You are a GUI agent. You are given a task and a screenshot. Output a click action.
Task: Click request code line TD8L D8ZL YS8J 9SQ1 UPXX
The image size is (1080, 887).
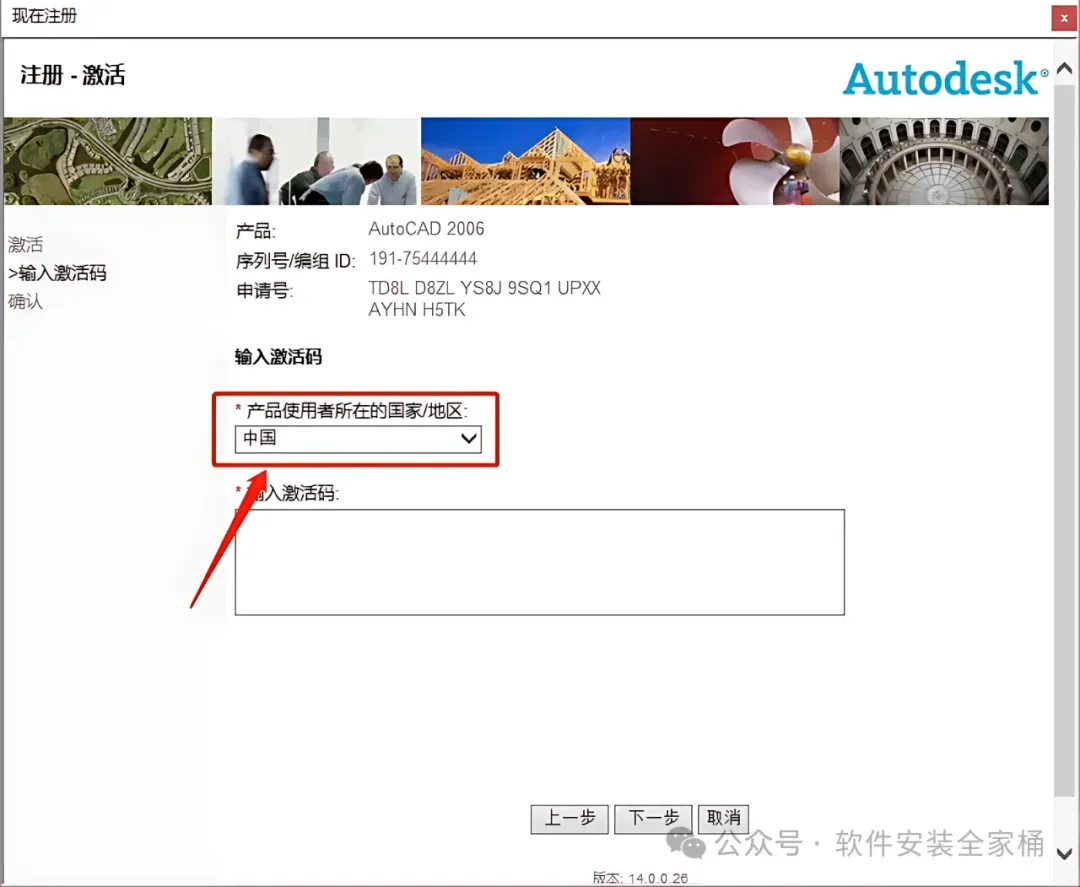[x=484, y=288]
